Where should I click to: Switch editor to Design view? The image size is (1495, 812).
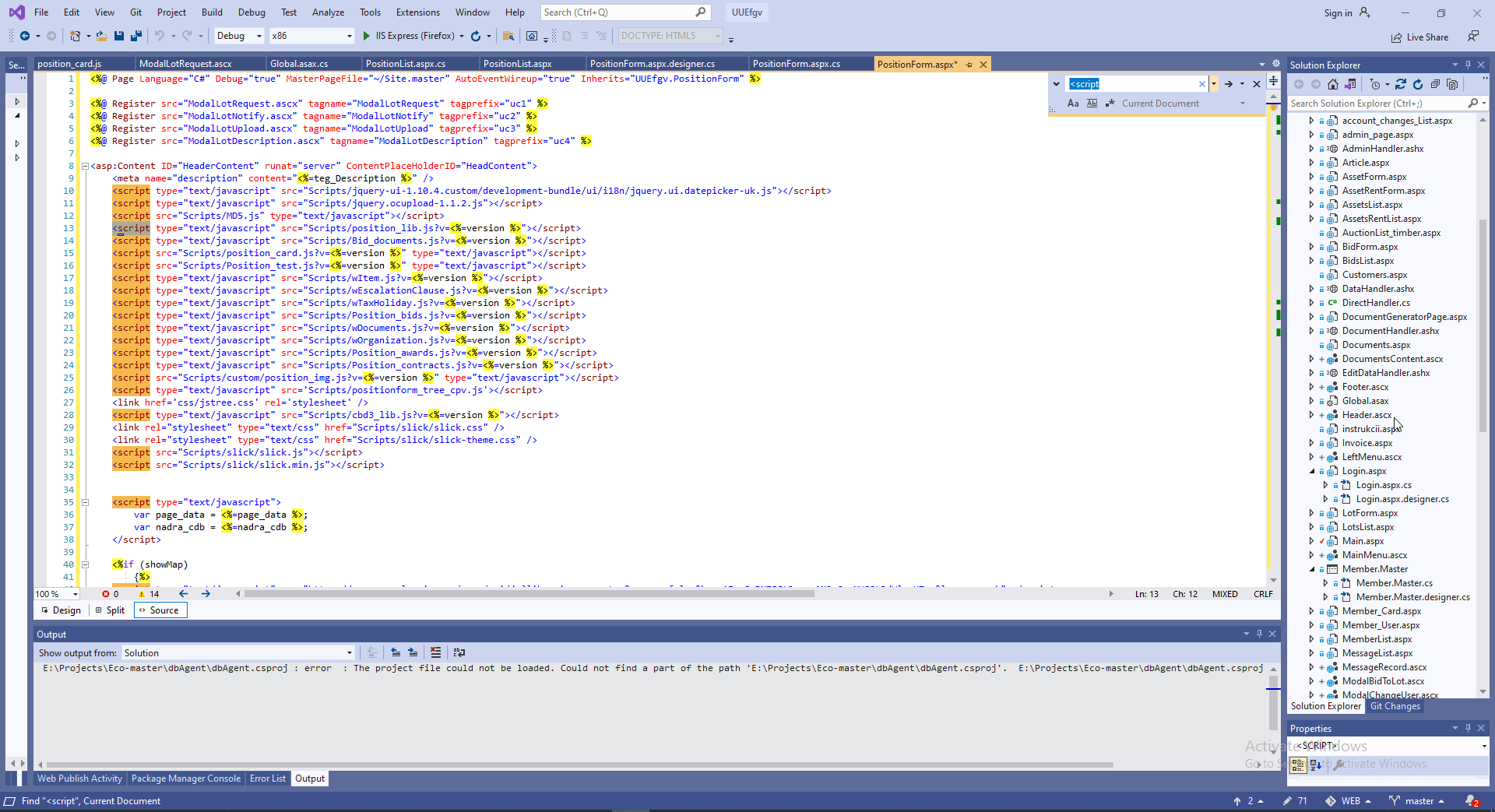(61, 610)
